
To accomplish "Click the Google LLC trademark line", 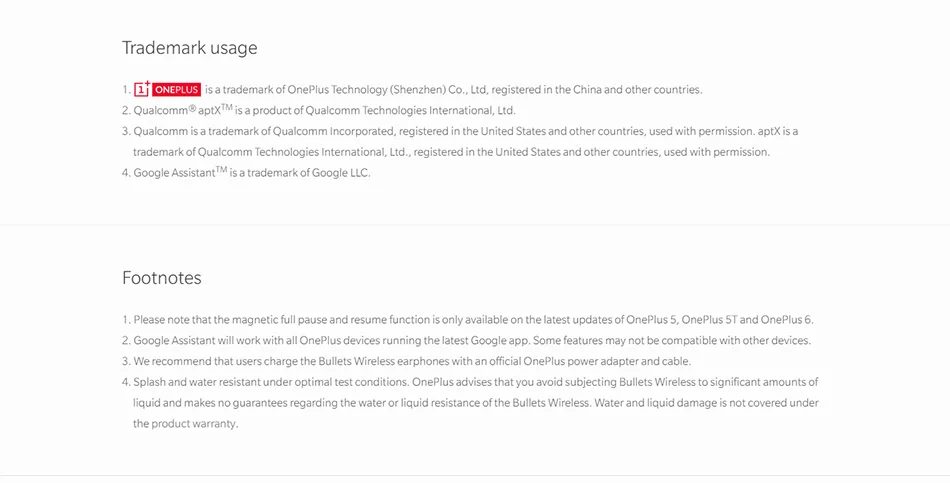I will pyautogui.click(x=251, y=173).
